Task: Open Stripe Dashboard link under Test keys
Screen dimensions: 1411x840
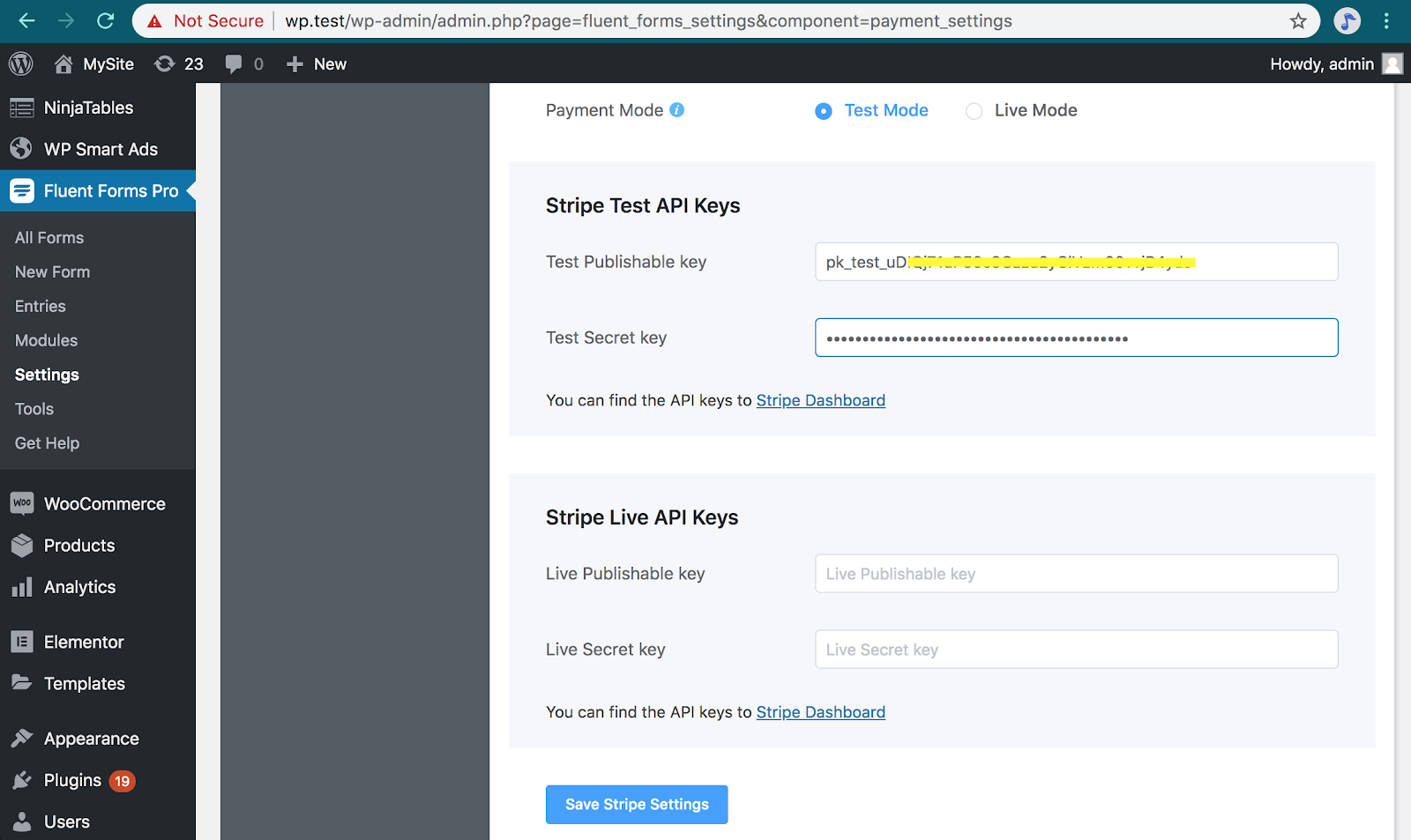Action: (821, 400)
